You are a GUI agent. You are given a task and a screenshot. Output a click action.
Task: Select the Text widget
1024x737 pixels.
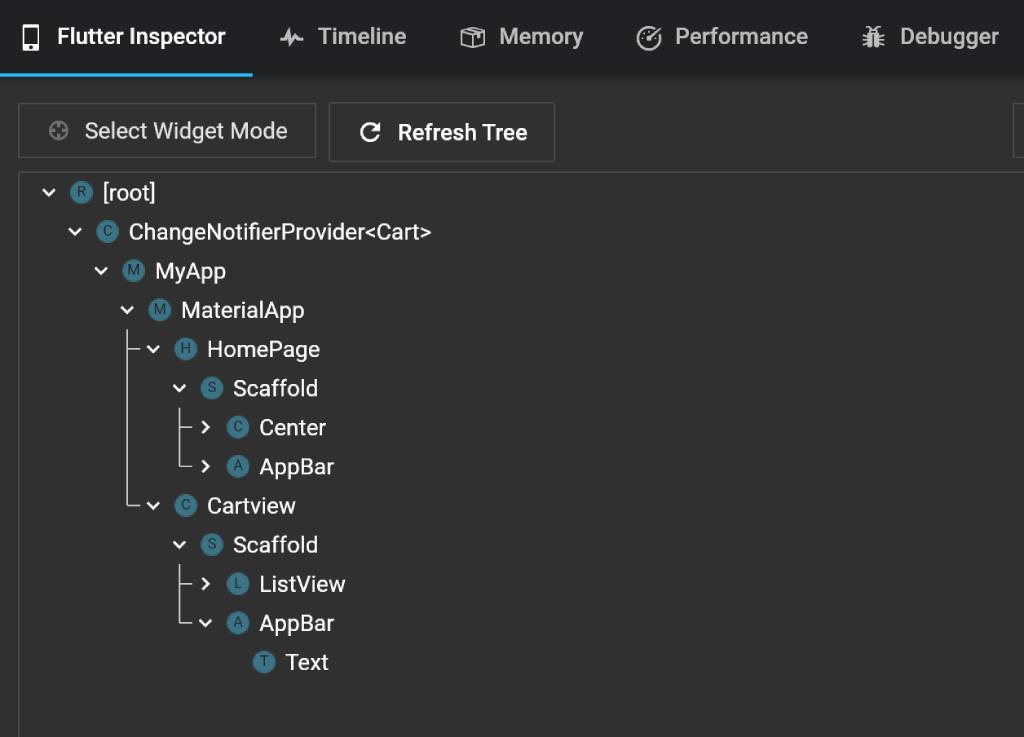tap(306, 663)
